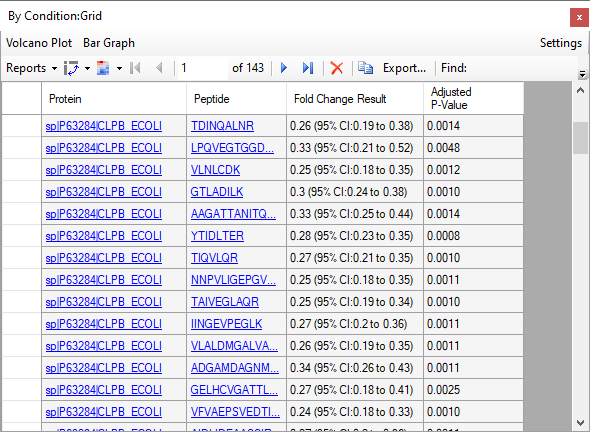590x432 pixels.
Task: Go to next page arrow
Action: pyautogui.click(x=284, y=68)
